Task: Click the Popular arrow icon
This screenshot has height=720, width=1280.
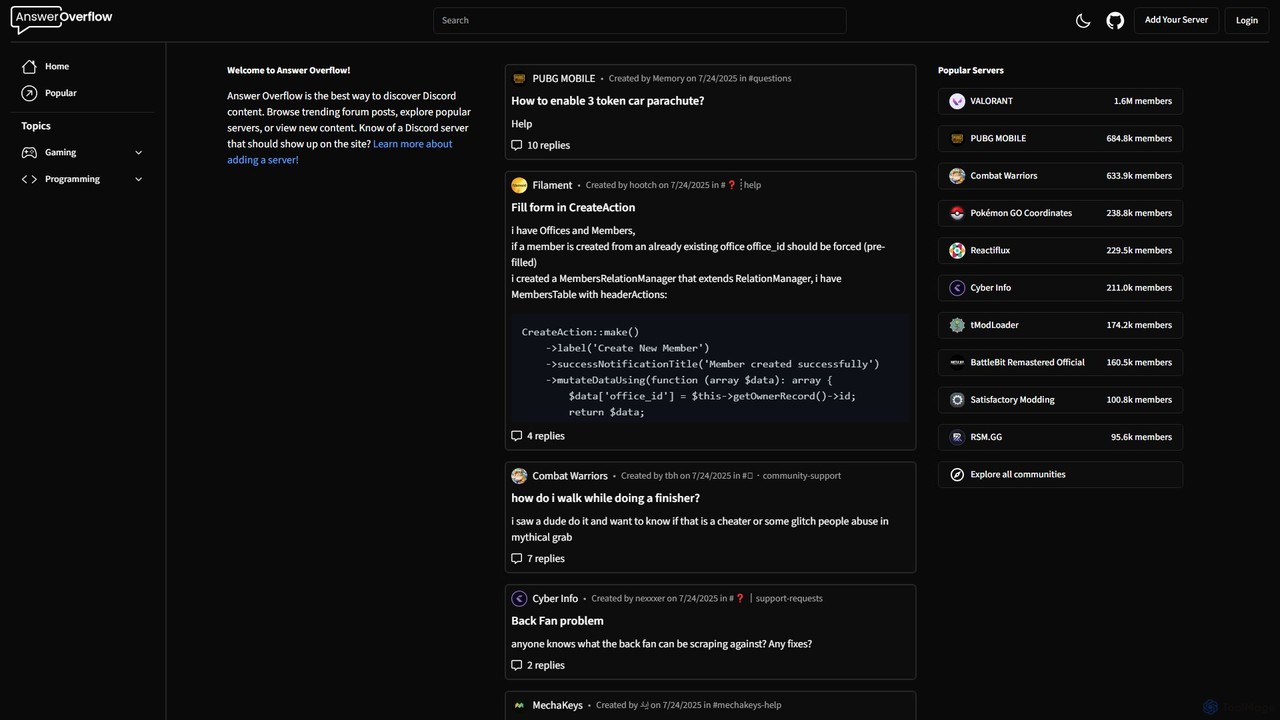Action: pos(29,93)
